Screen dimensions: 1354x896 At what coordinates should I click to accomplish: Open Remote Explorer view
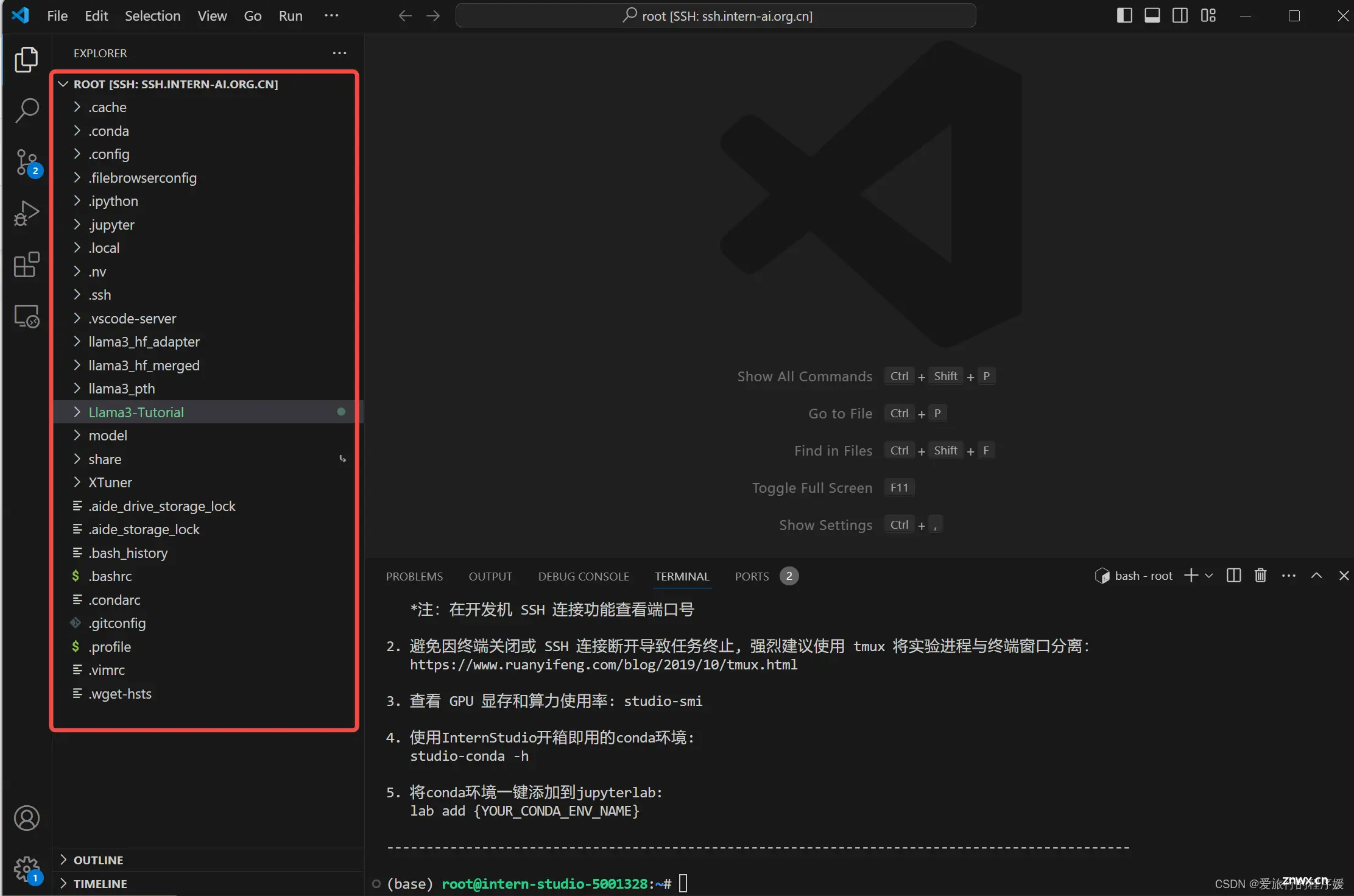[26, 317]
